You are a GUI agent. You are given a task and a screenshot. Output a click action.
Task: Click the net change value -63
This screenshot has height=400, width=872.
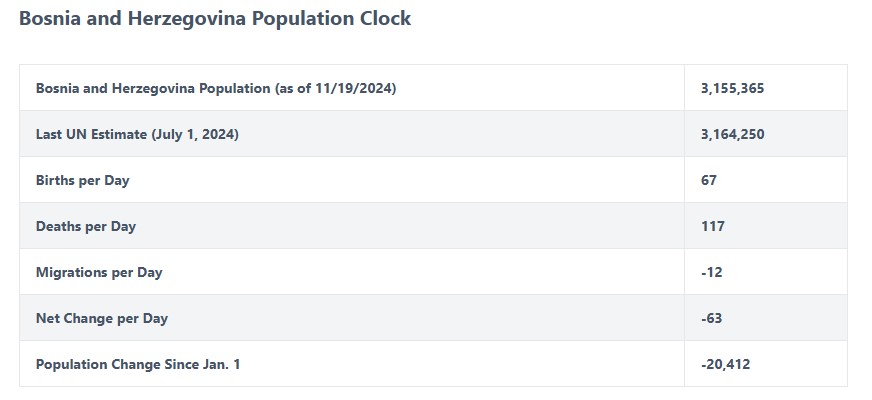click(x=712, y=318)
